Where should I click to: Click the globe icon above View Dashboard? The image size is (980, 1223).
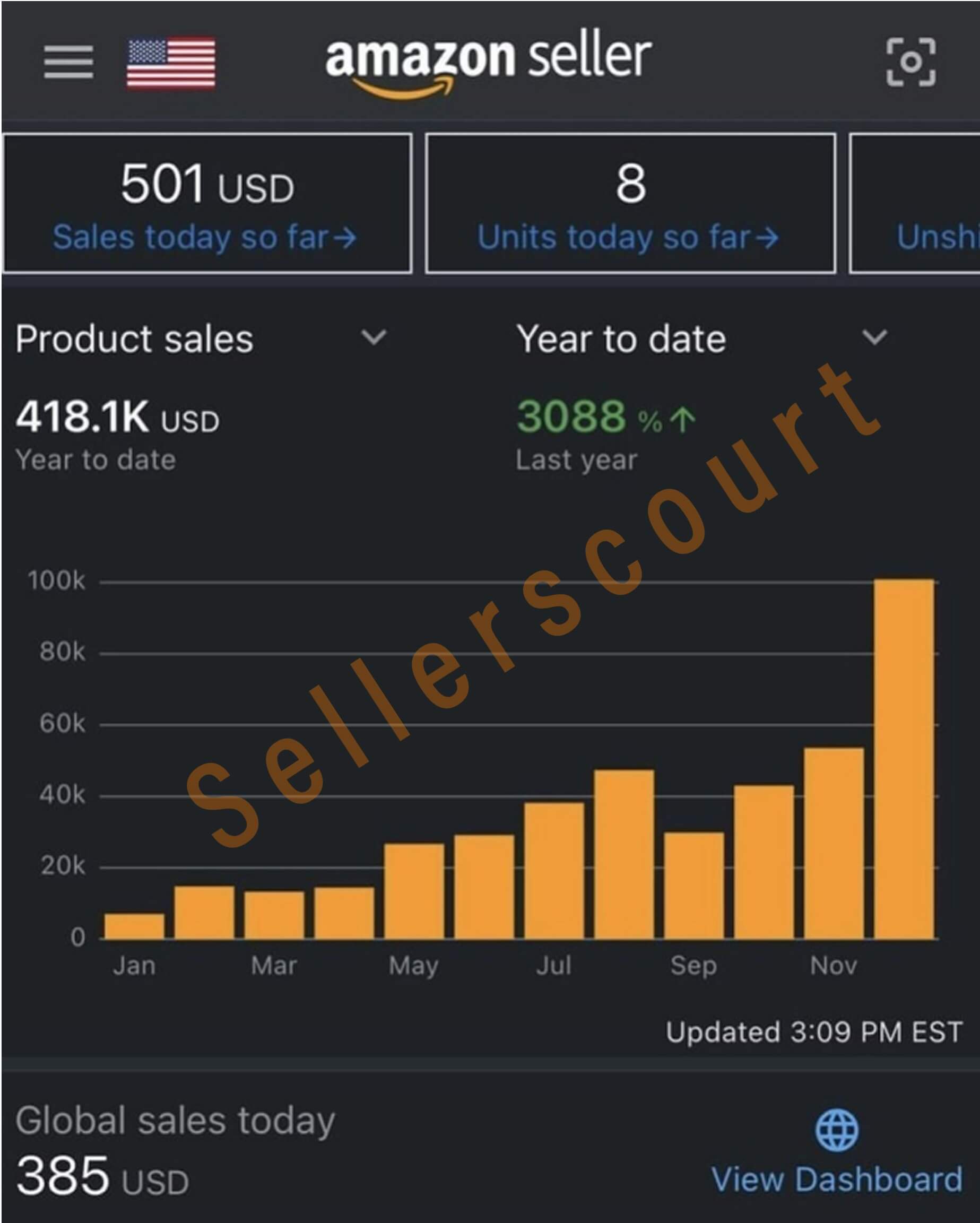[x=837, y=1130]
